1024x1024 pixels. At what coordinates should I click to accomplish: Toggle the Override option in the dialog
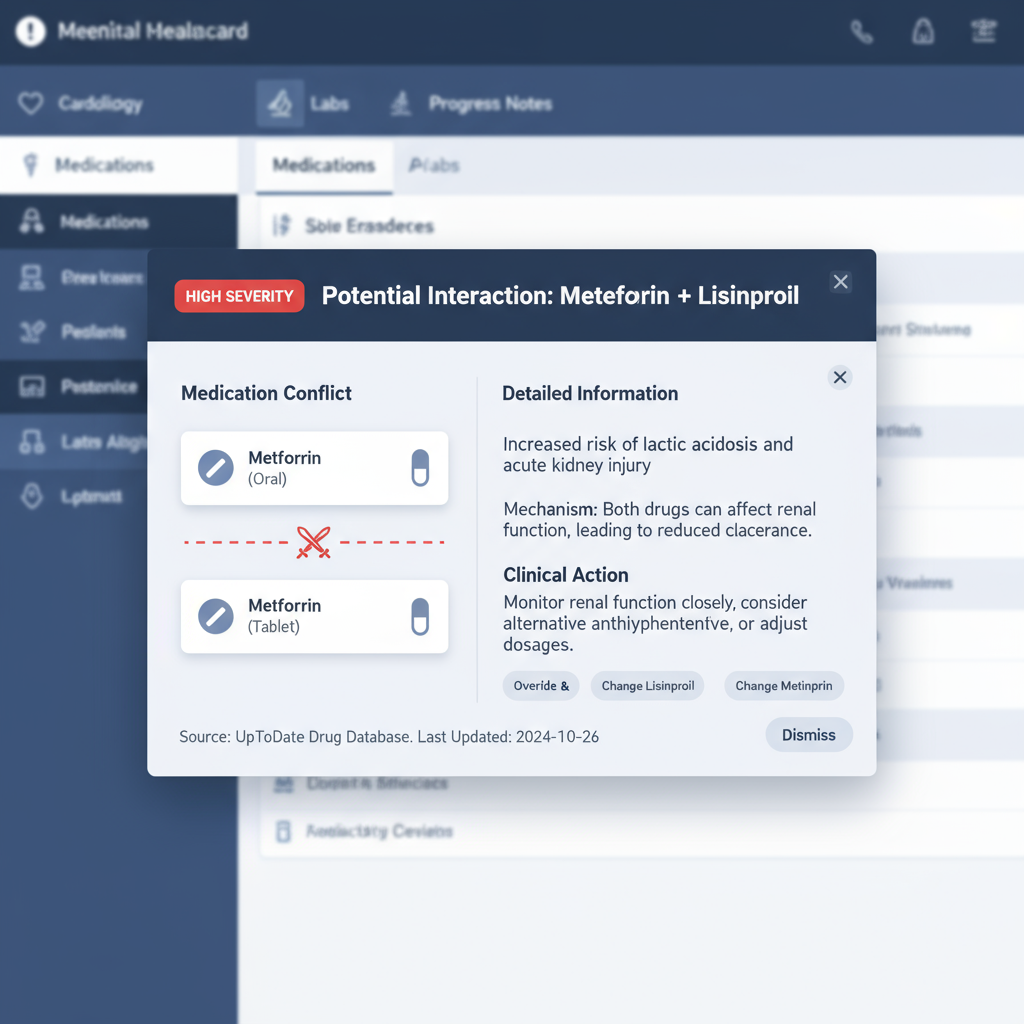541,686
